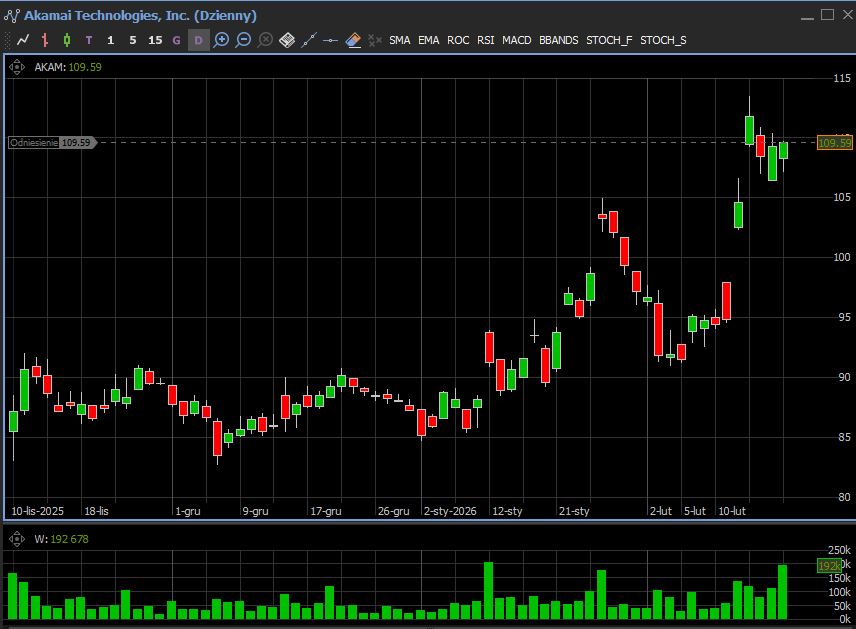856x629 pixels.
Task: Add the STOCH_S indicator
Action: [663, 40]
